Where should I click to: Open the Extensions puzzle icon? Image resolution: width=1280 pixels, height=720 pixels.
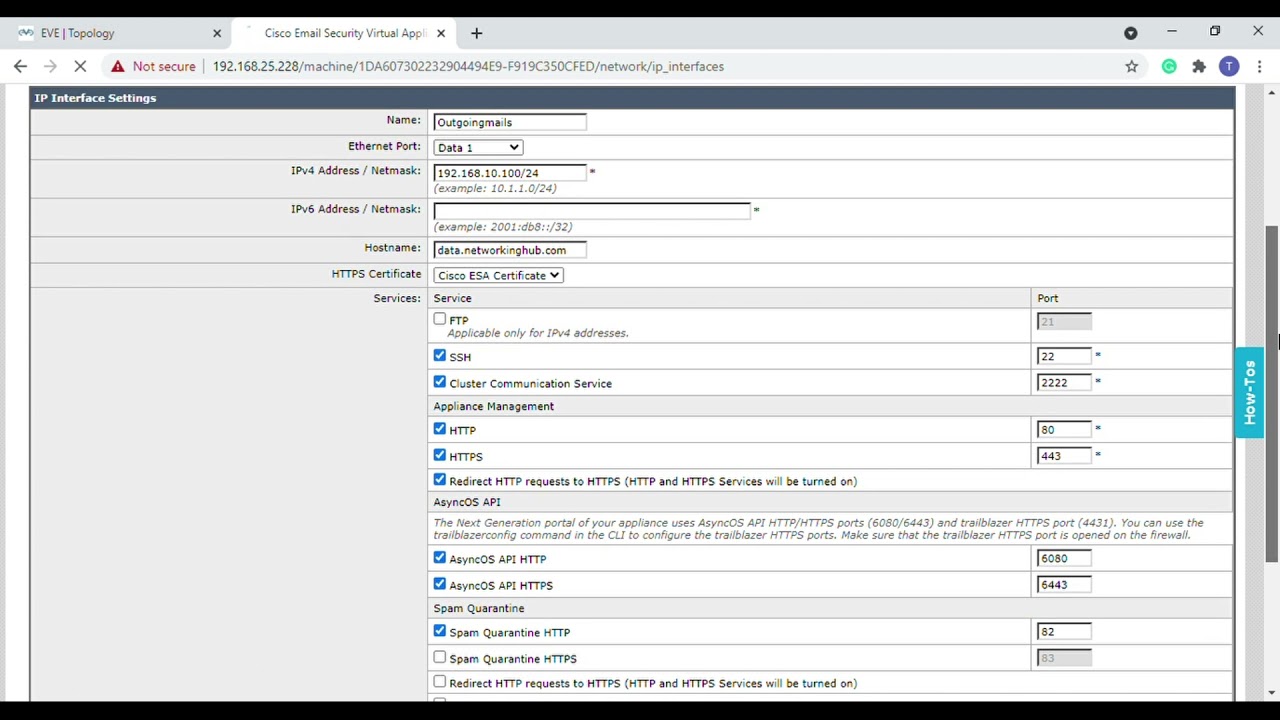pos(1199,66)
